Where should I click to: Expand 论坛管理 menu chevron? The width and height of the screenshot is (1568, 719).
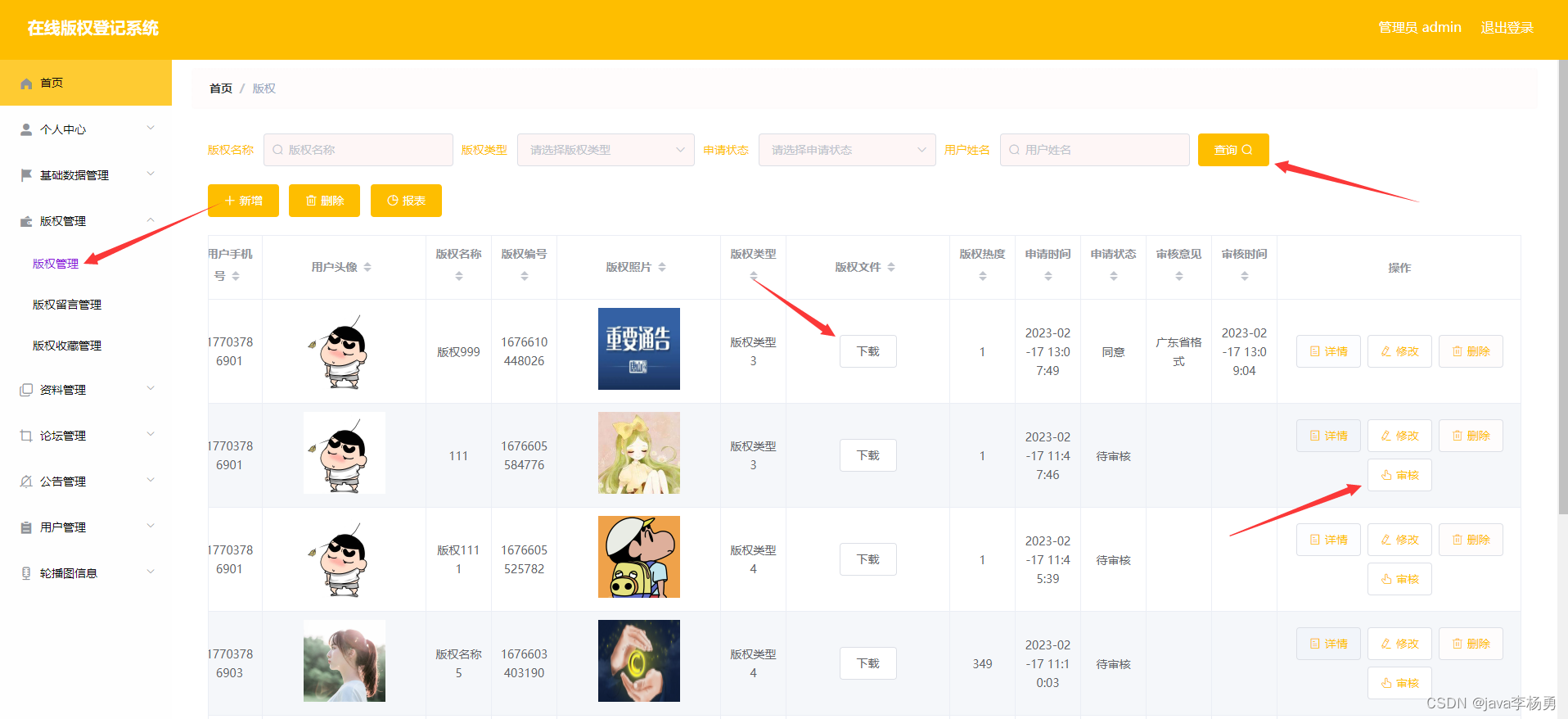[151, 435]
